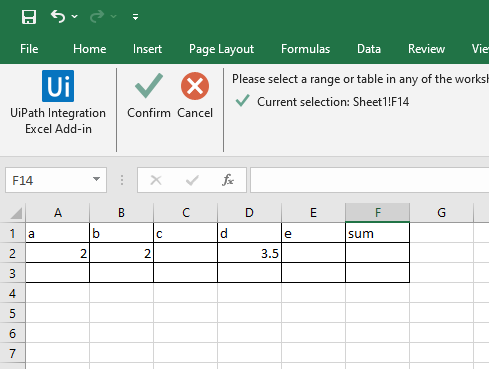Select row 7 header
Viewport: 489px width, 369px height.
pos(12,353)
